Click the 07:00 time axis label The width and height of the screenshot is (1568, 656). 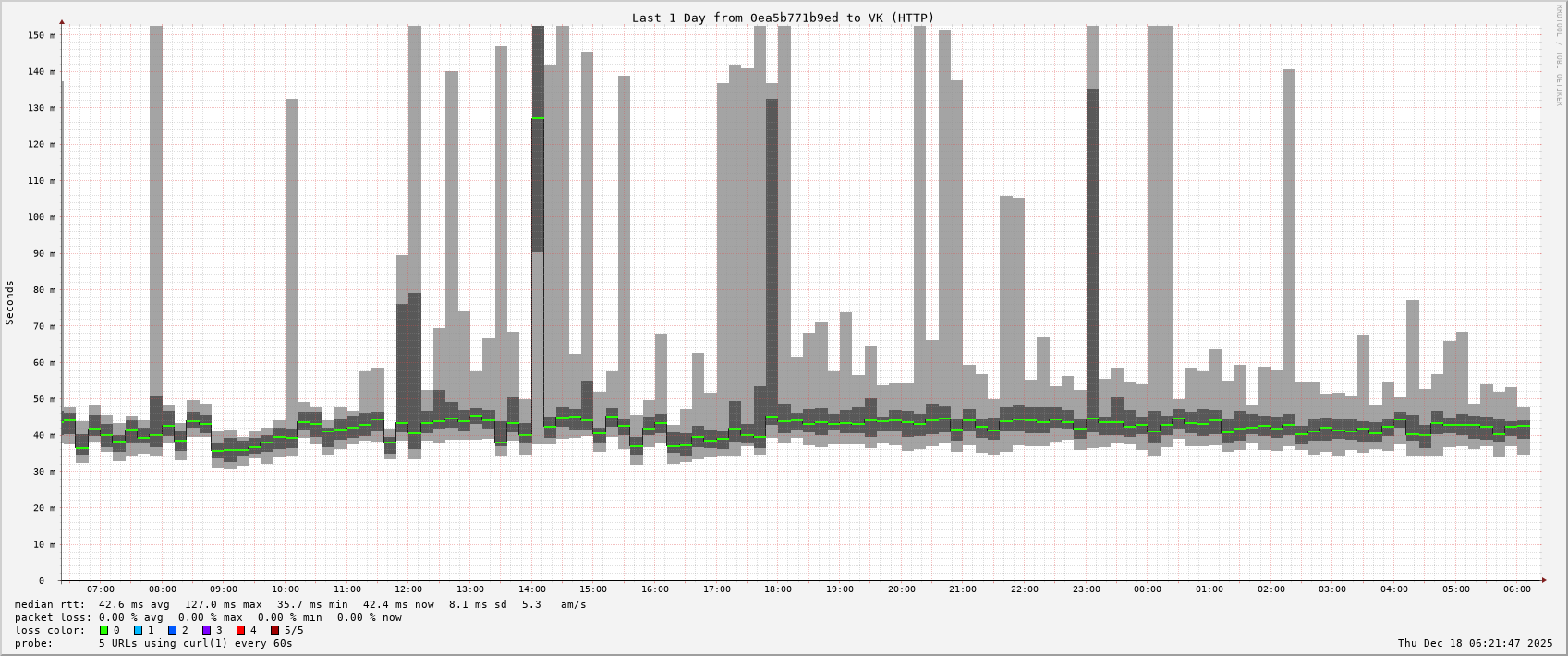coord(101,589)
